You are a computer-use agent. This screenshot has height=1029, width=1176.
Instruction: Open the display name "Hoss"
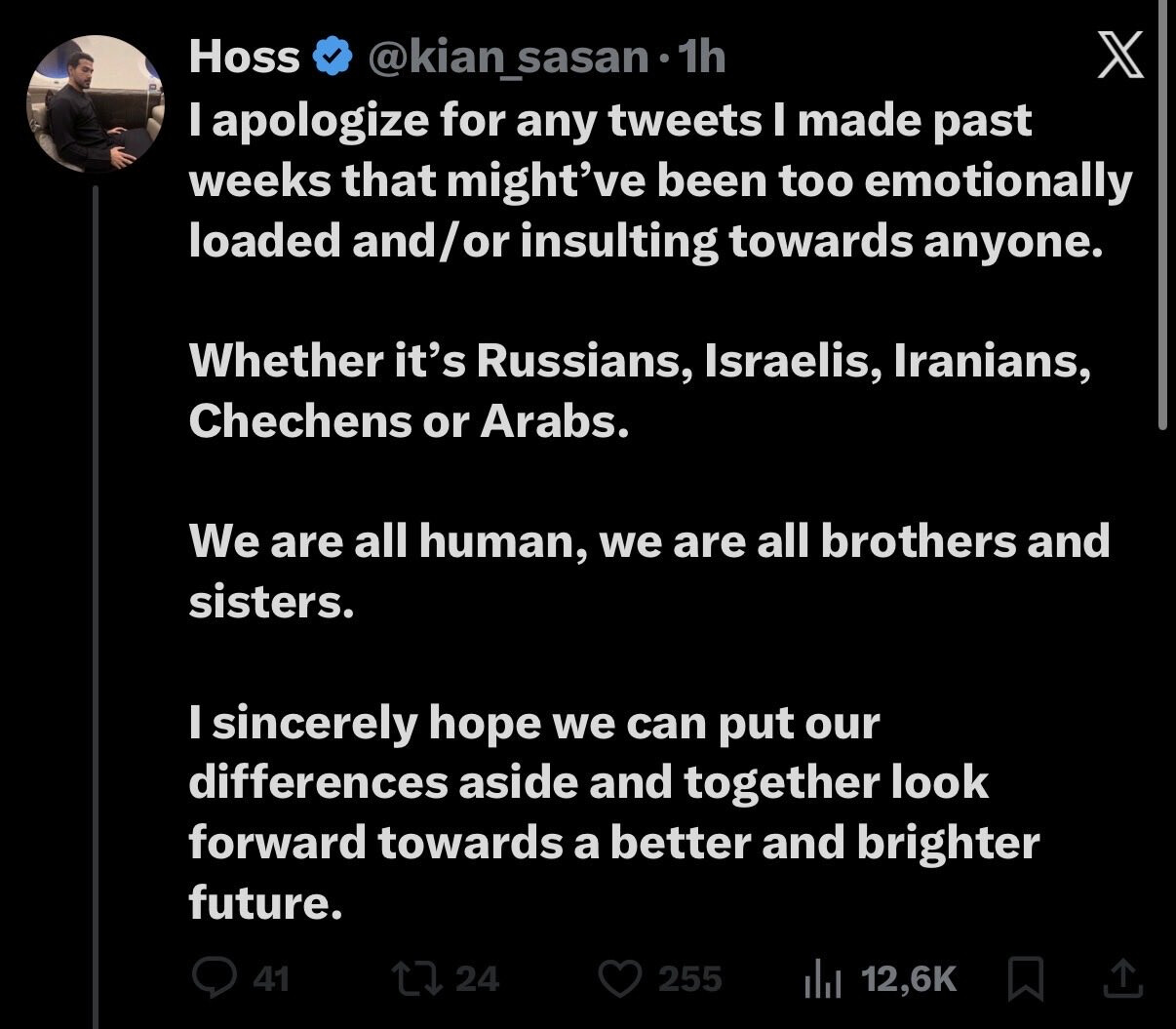[244, 59]
